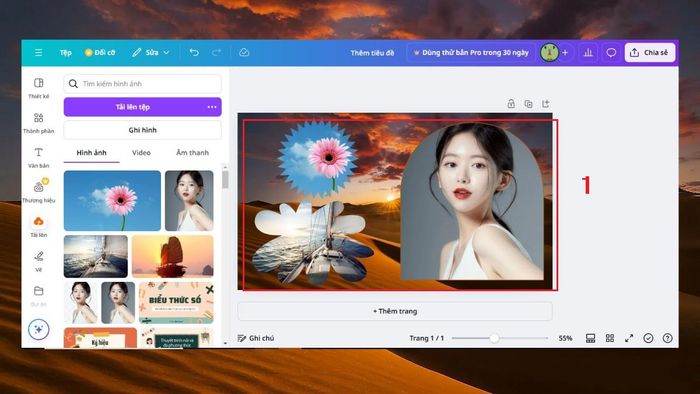The height and width of the screenshot is (394, 700).
Task: Open the help question mark icon
Action: pos(667,338)
